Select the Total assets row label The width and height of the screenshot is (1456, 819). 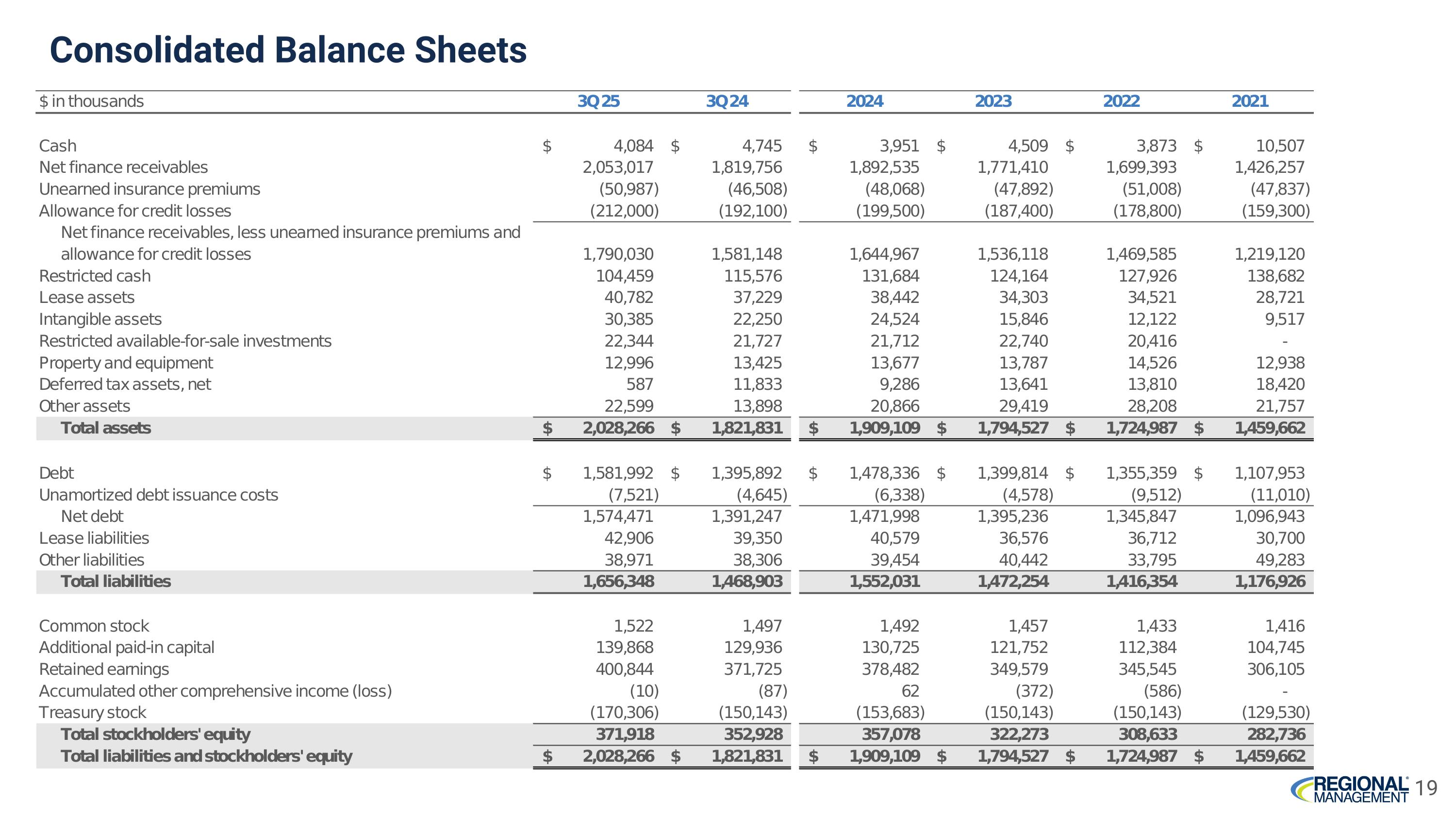[x=106, y=428]
